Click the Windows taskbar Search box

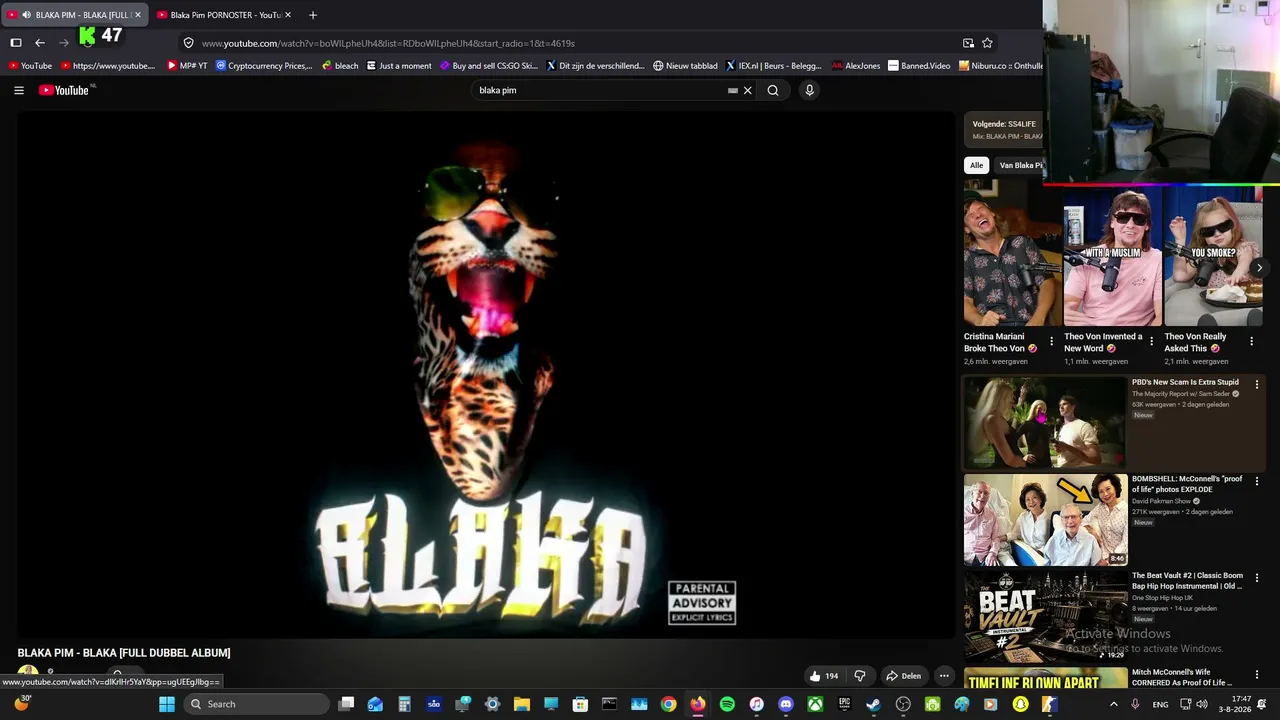[x=257, y=704]
